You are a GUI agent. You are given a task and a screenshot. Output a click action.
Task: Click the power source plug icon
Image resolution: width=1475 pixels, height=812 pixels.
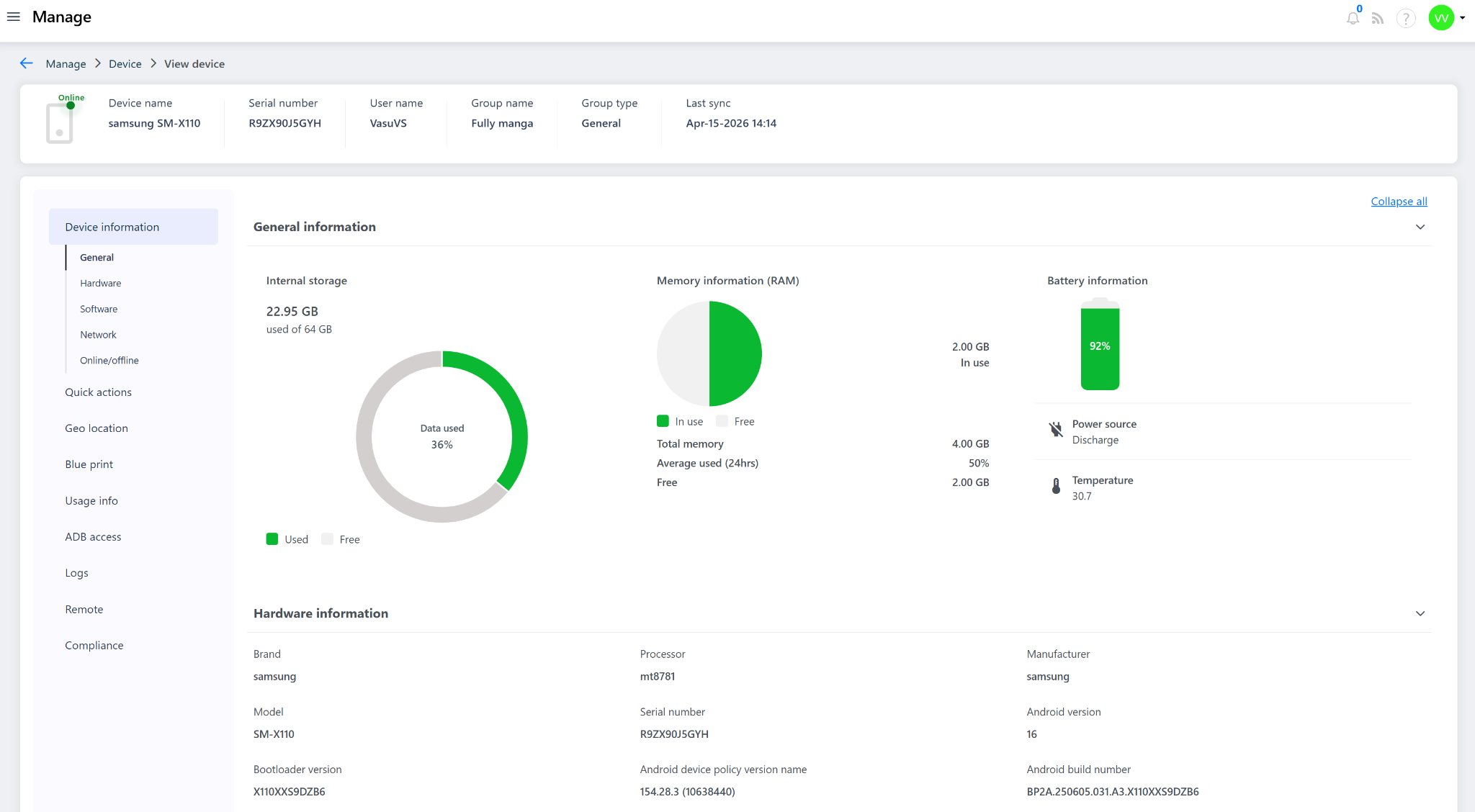(1056, 429)
